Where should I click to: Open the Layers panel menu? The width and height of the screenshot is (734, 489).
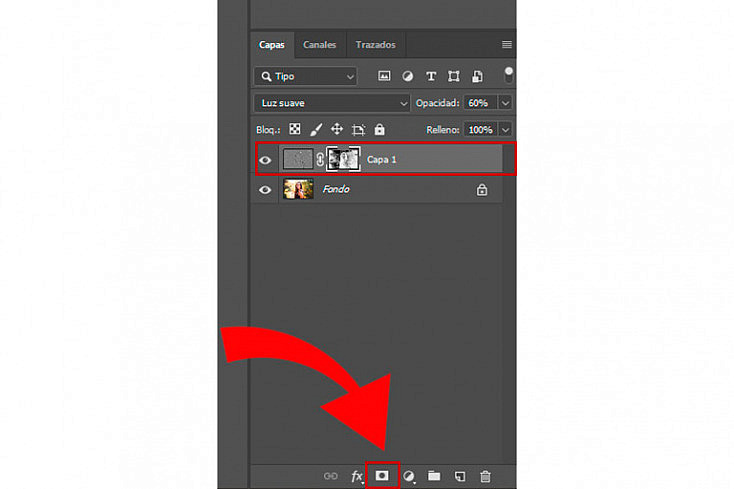[506, 44]
